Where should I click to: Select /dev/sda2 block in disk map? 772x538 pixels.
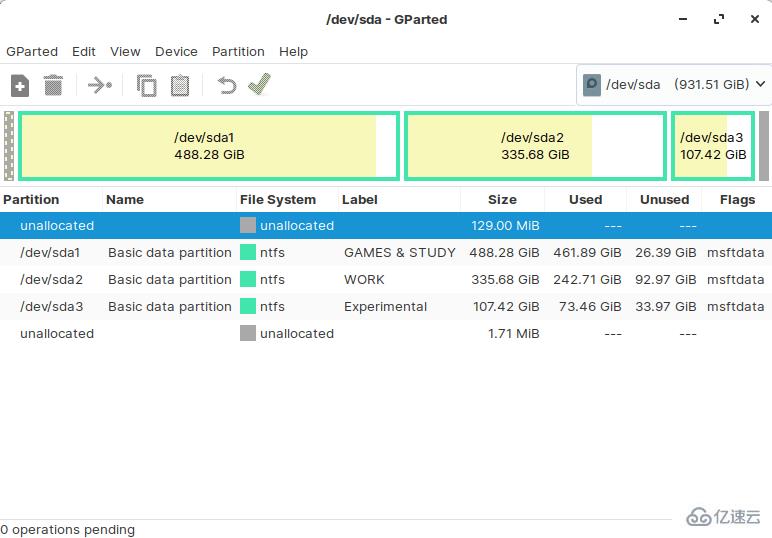tap(535, 146)
